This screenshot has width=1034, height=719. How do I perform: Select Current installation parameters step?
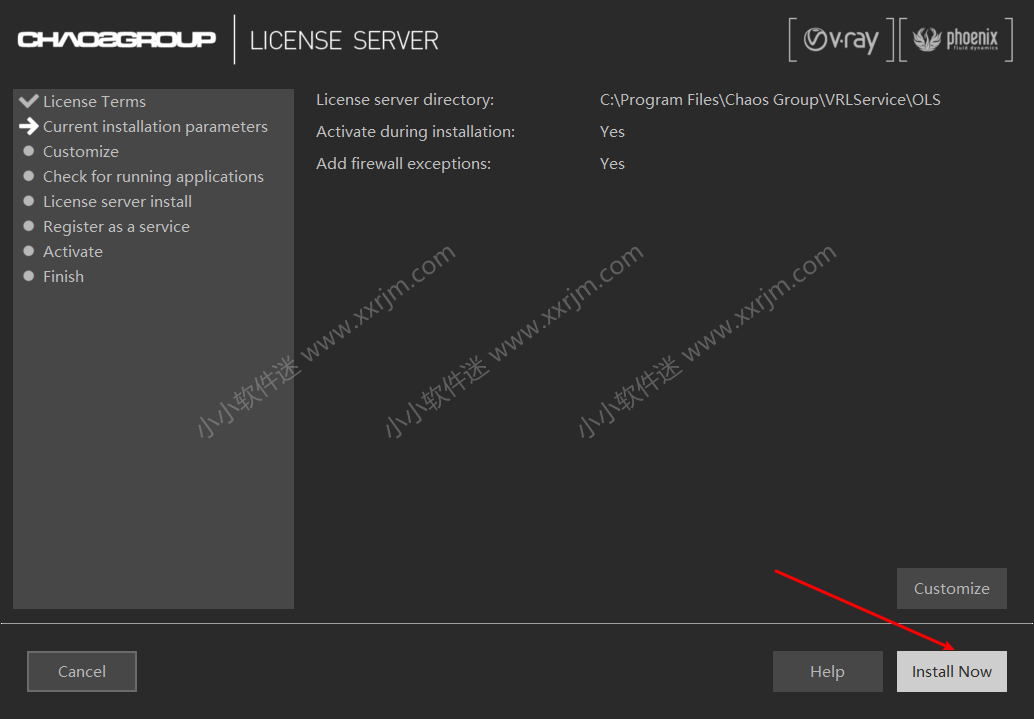[x=155, y=127]
